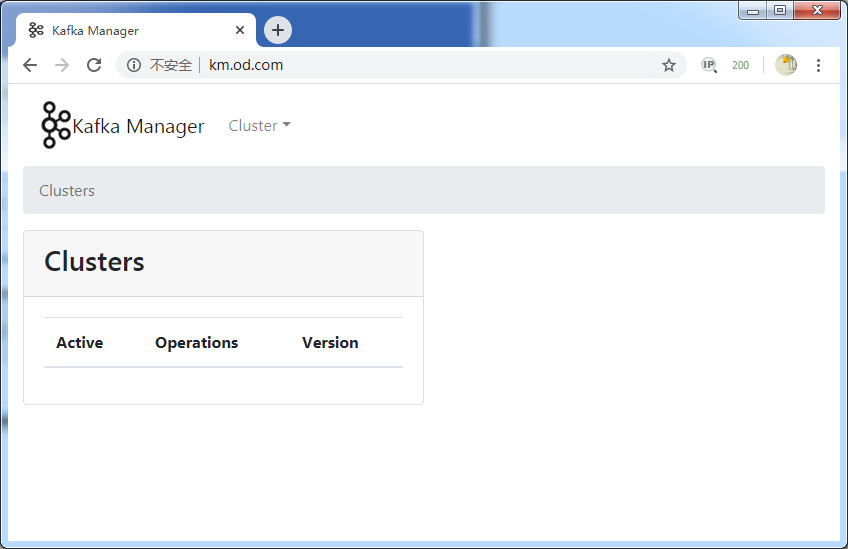Minimize the browser window

pyautogui.click(x=753, y=11)
